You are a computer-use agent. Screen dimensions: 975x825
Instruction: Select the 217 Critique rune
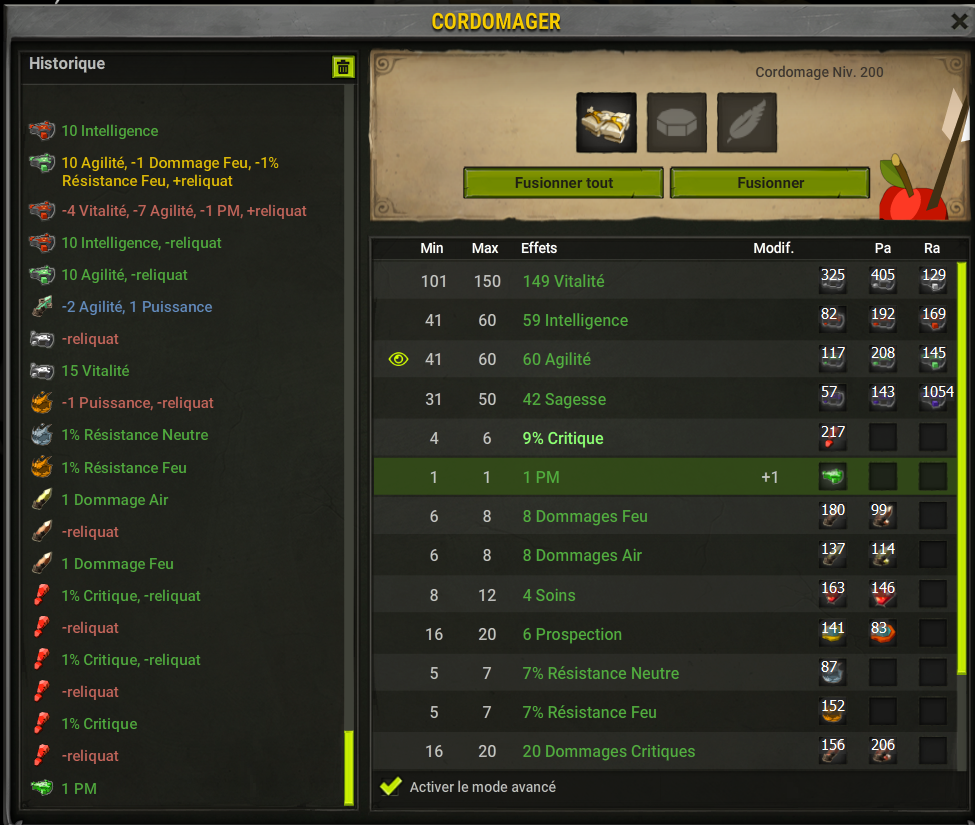pos(833,437)
